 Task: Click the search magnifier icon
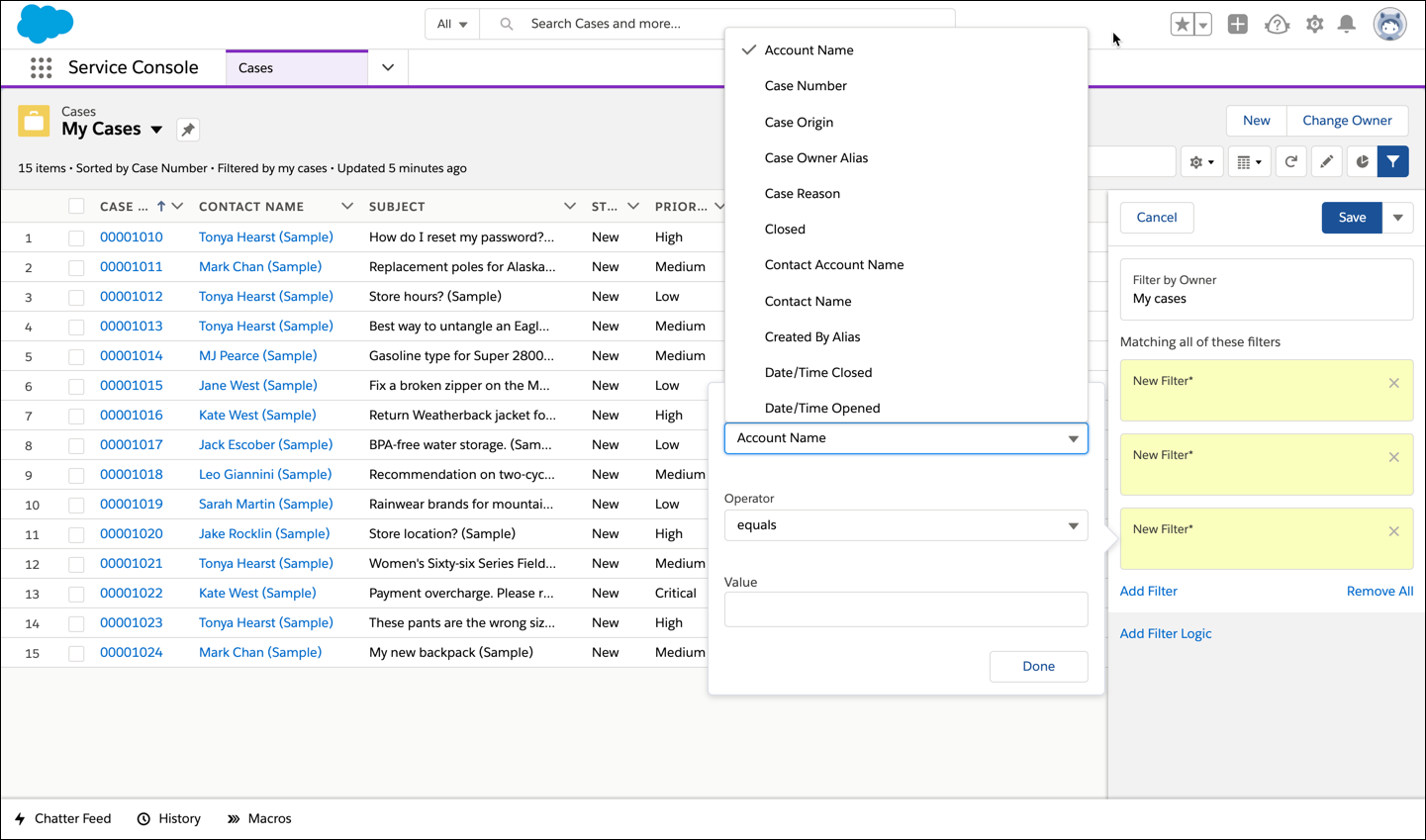point(507,24)
